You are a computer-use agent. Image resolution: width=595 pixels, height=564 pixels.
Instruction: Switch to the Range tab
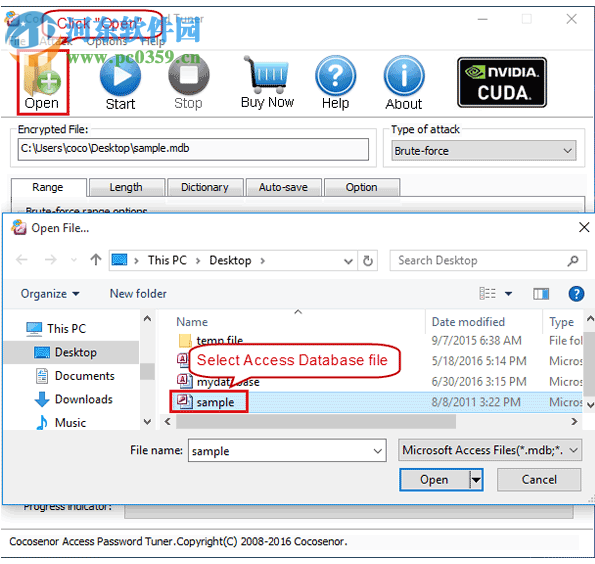48,187
